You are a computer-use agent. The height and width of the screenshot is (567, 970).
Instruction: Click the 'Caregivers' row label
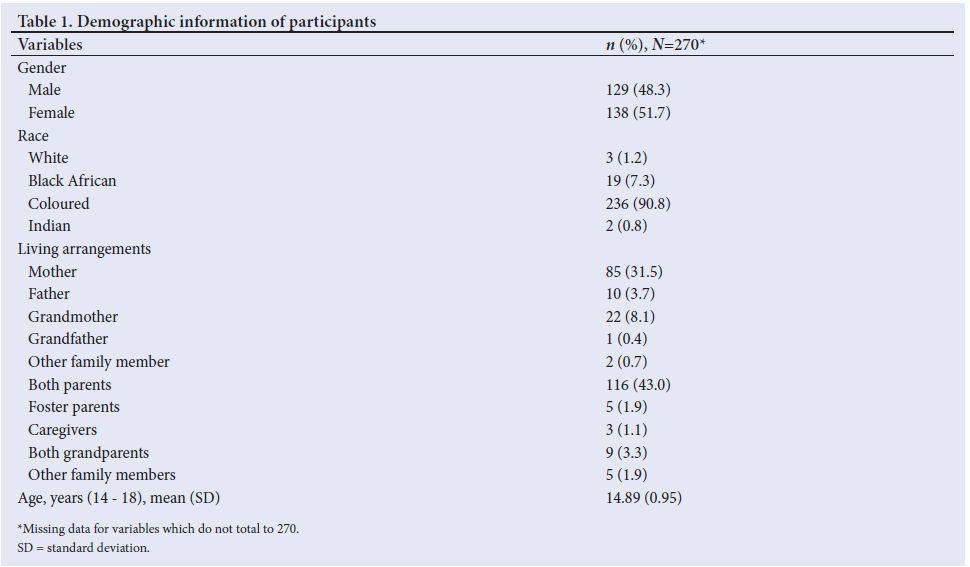[x=63, y=430]
